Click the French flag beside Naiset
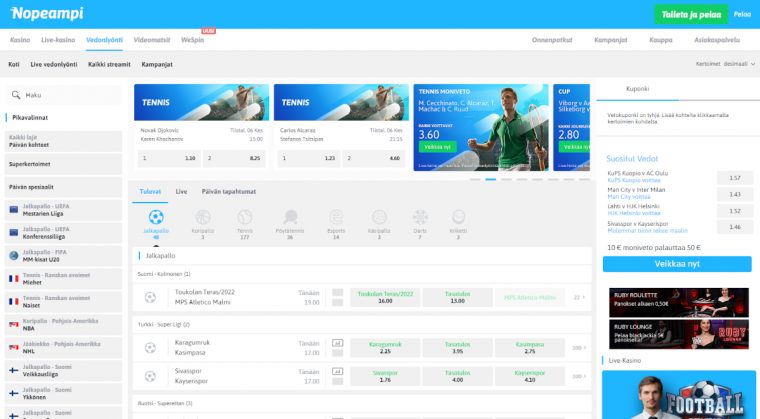Viewport: 760px width, 419px height. pyautogui.click(x=14, y=302)
